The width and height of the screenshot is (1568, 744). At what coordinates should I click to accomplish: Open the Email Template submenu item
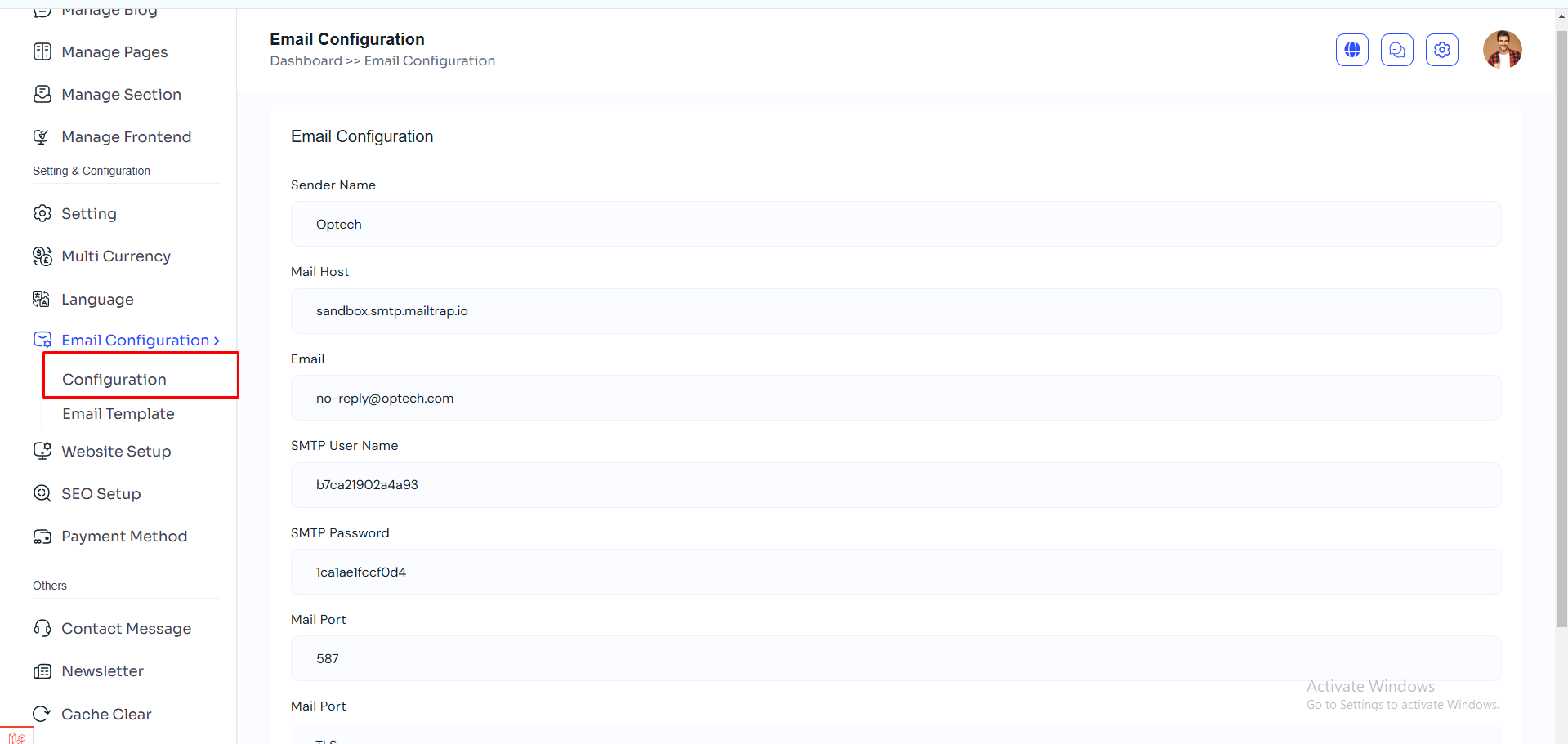pos(118,414)
